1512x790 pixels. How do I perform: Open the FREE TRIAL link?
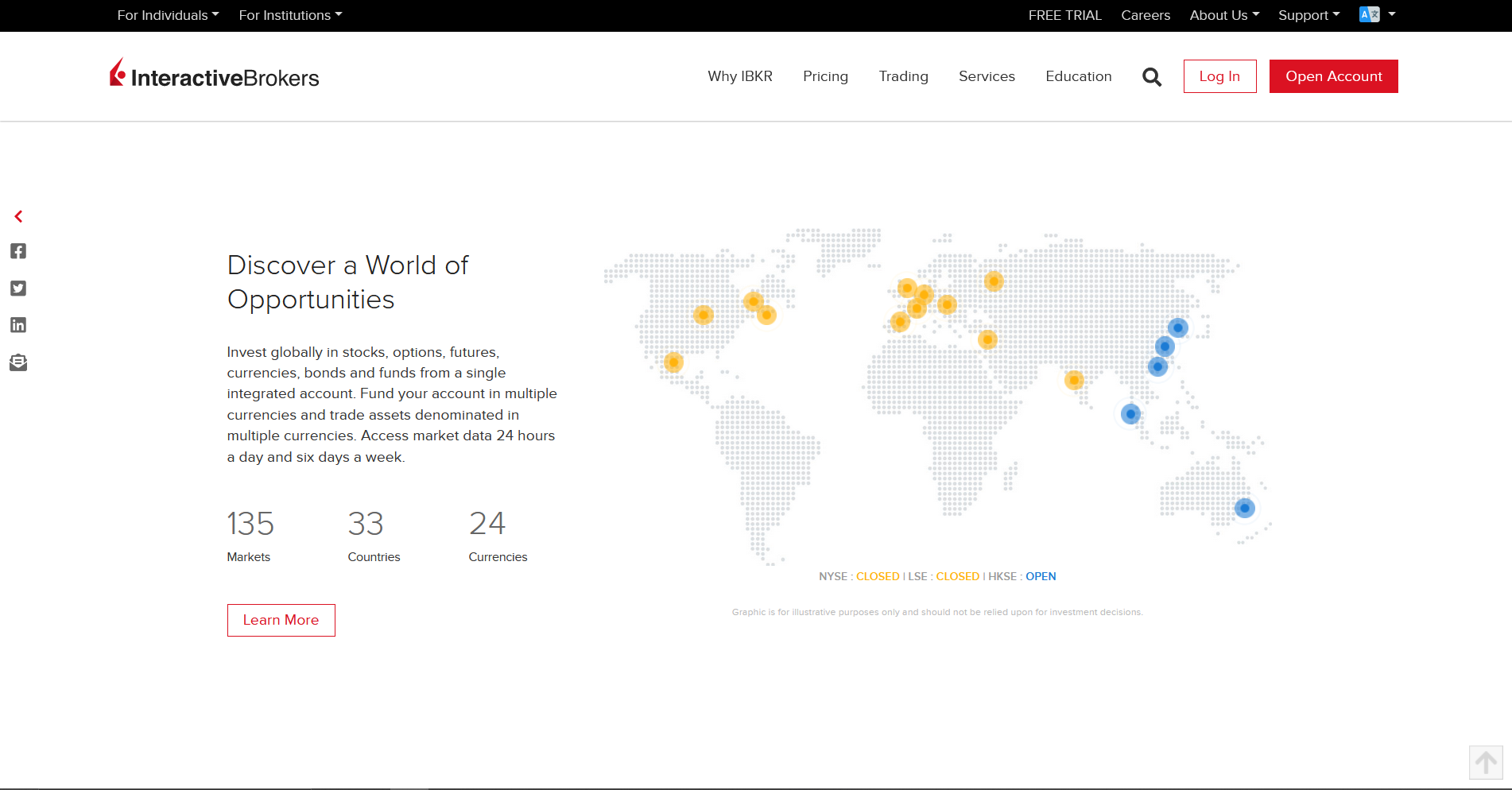coord(1064,15)
